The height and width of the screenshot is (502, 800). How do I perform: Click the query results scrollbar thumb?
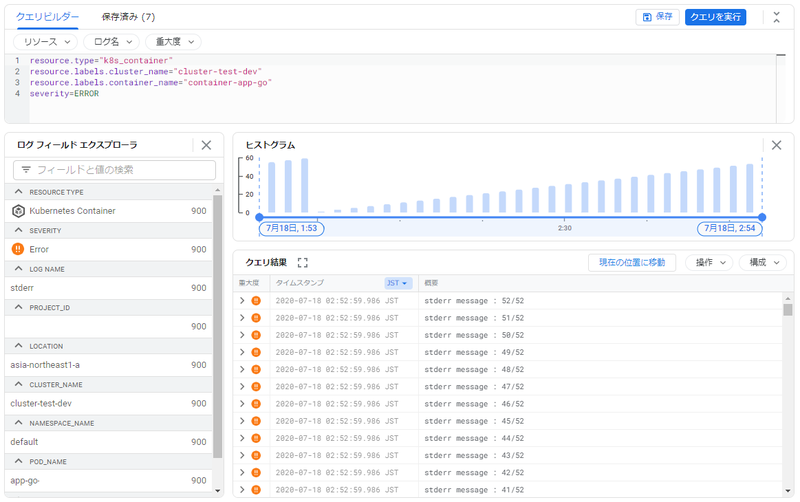coord(788,310)
